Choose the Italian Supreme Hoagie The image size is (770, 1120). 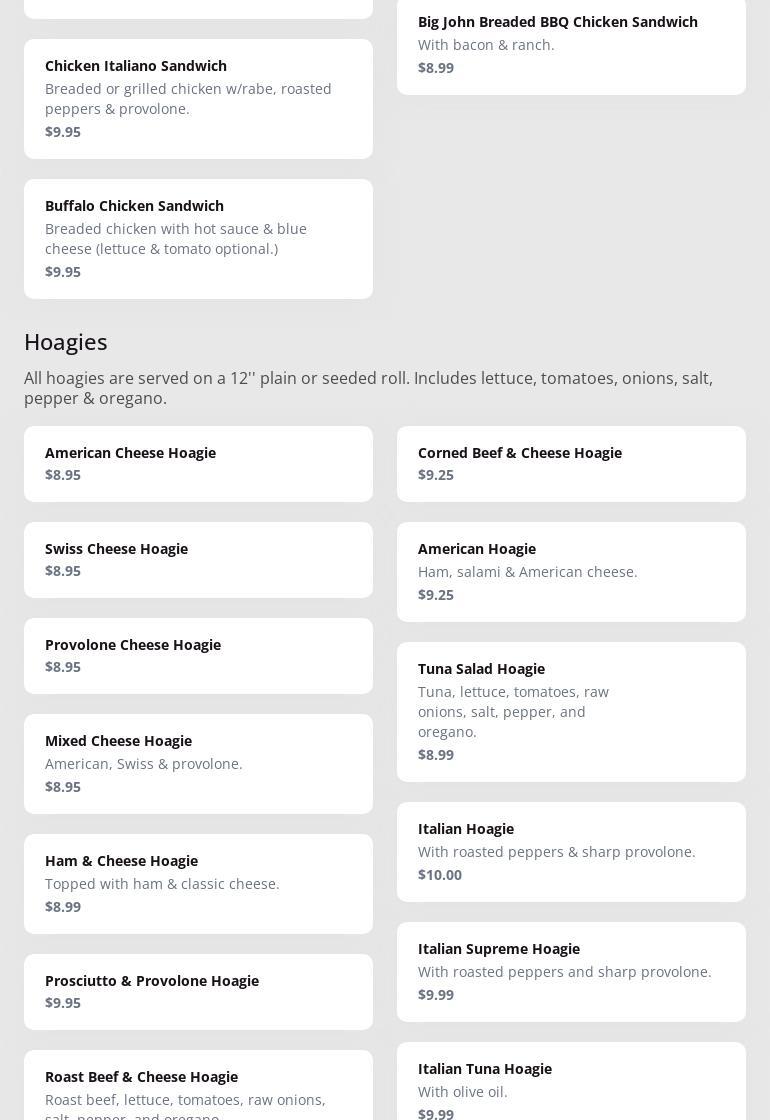pos(570,971)
